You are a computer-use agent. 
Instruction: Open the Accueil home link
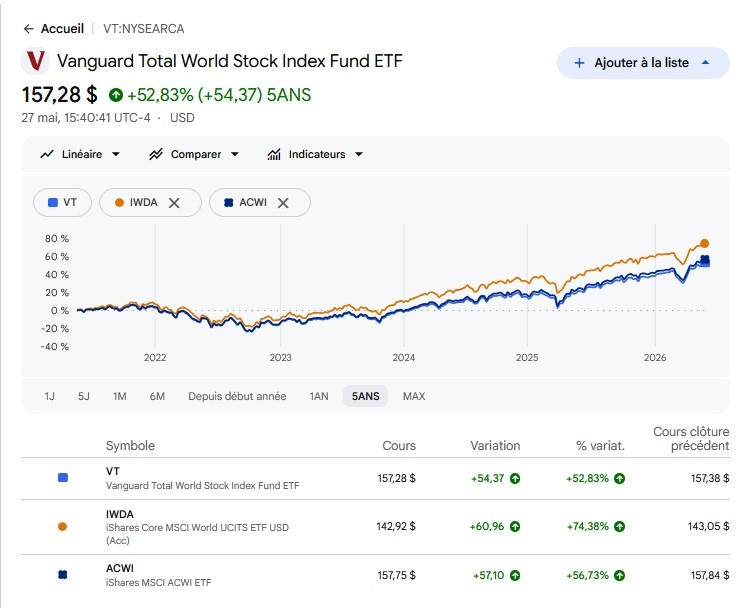(62, 29)
